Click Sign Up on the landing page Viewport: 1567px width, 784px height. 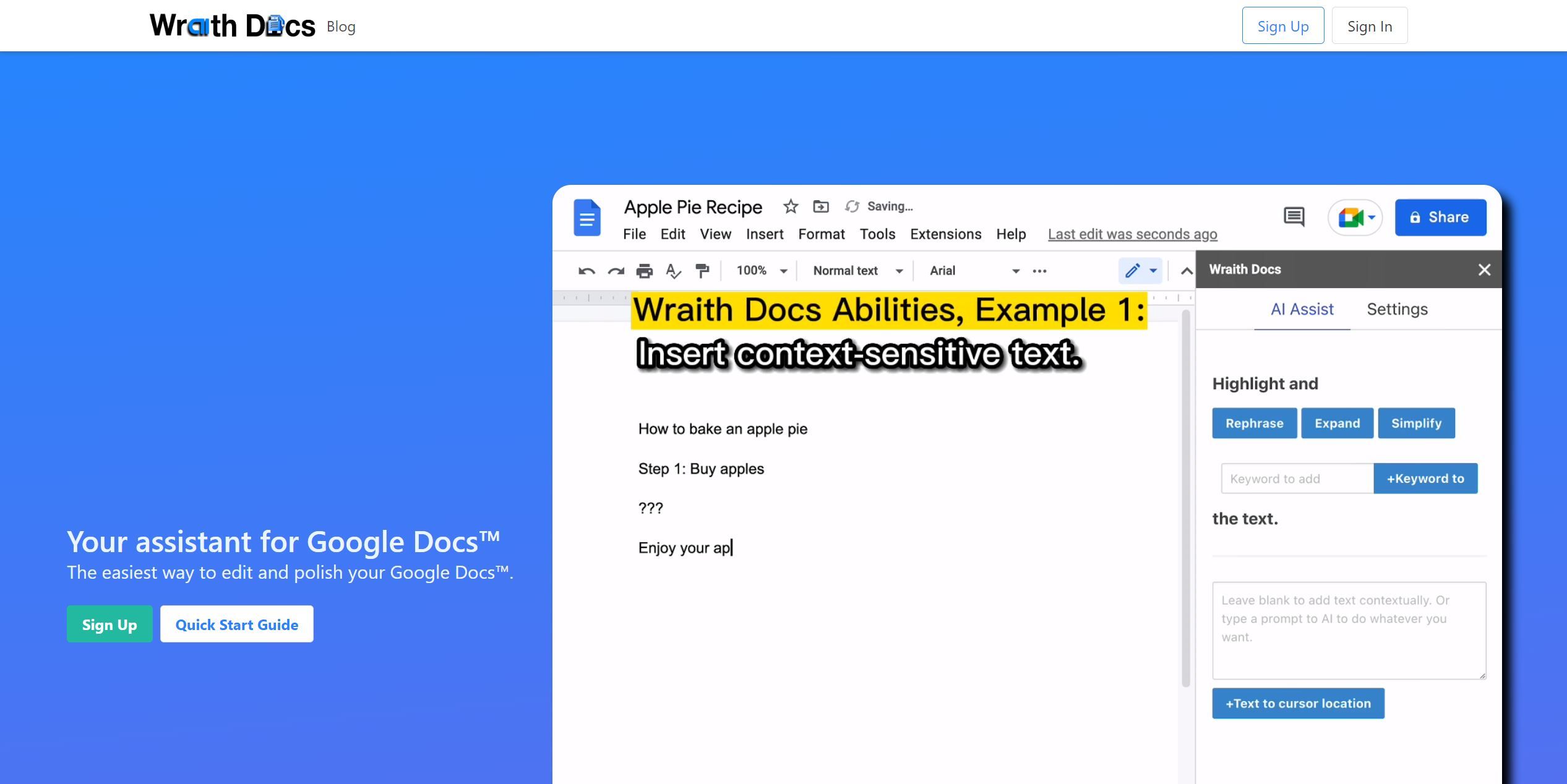[109, 623]
